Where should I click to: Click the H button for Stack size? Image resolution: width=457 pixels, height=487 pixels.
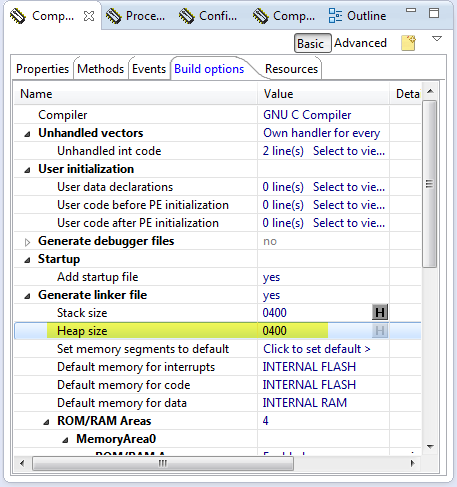pyautogui.click(x=380, y=313)
